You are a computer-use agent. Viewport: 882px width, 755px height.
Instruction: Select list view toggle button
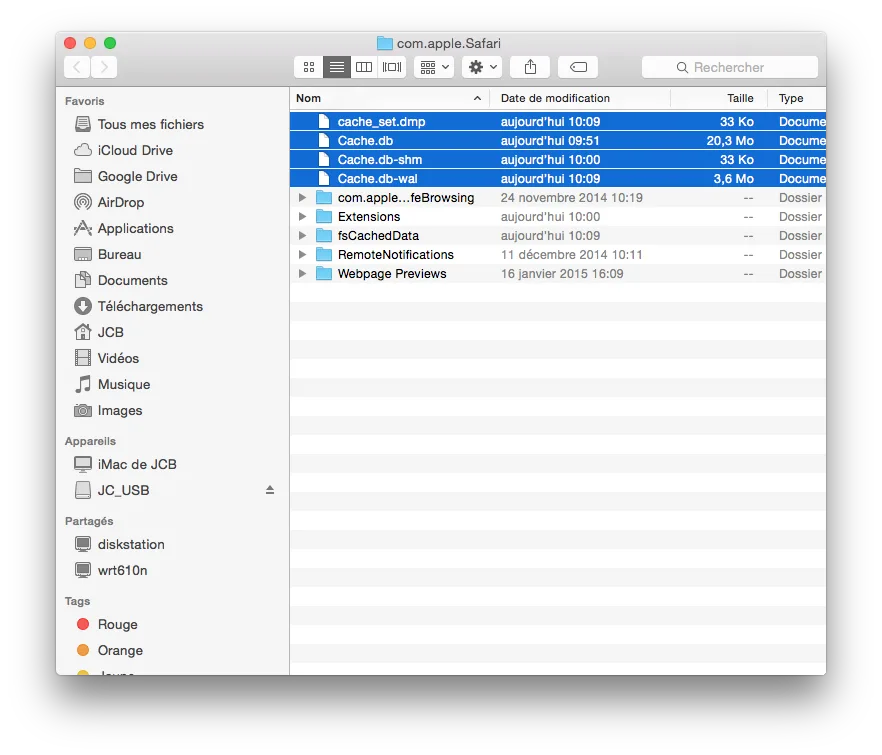point(337,67)
